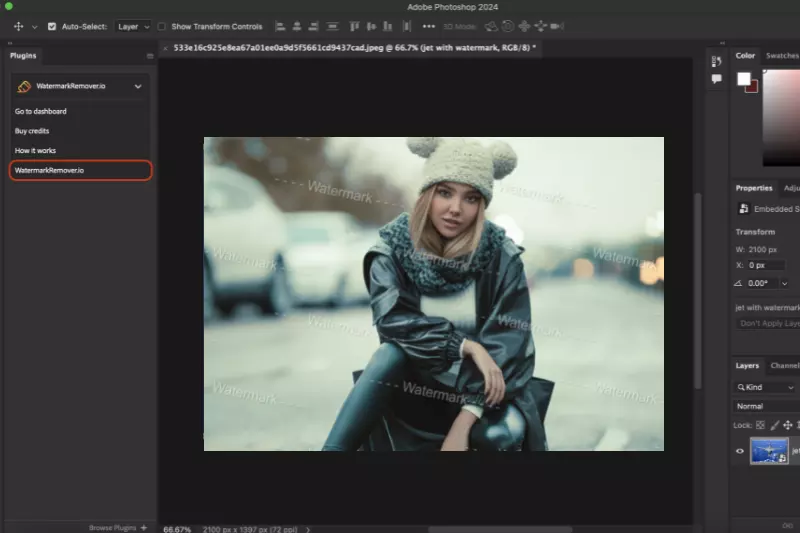The width and height of the screenshot is (800, 533).
Task: Click the WatermarkRemover.io eraser logo
Action: [24, 87]
